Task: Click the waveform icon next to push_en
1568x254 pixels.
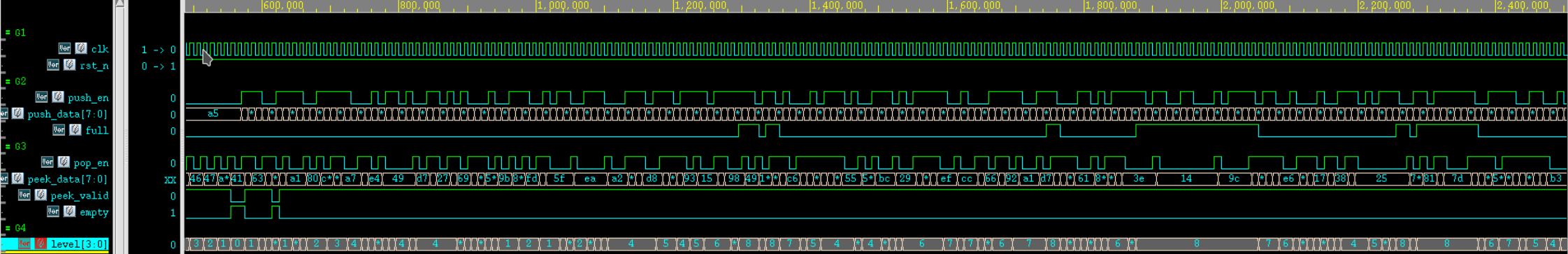Action: [58, 97]
